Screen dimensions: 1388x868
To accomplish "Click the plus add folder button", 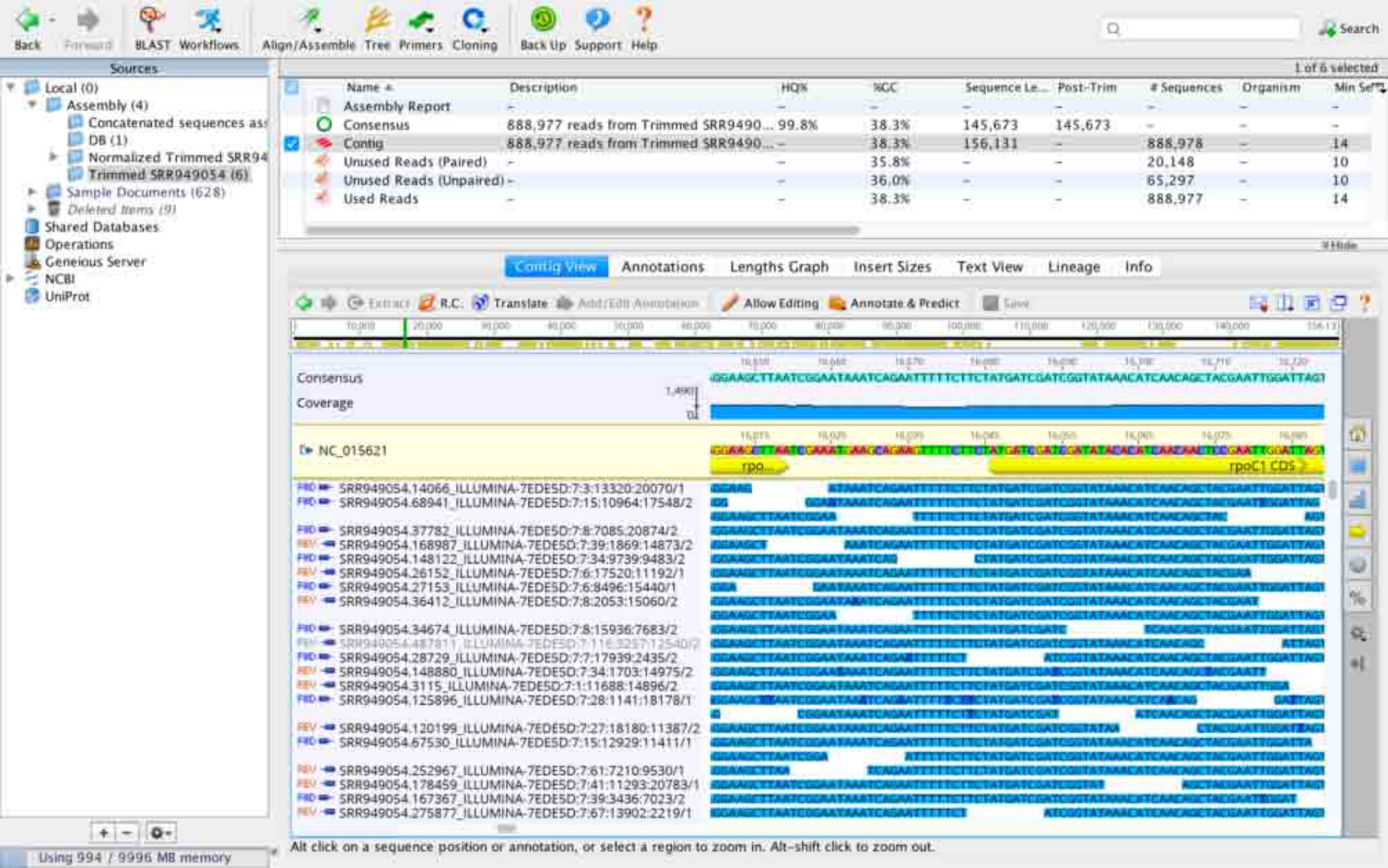I will tap(103, 833).
